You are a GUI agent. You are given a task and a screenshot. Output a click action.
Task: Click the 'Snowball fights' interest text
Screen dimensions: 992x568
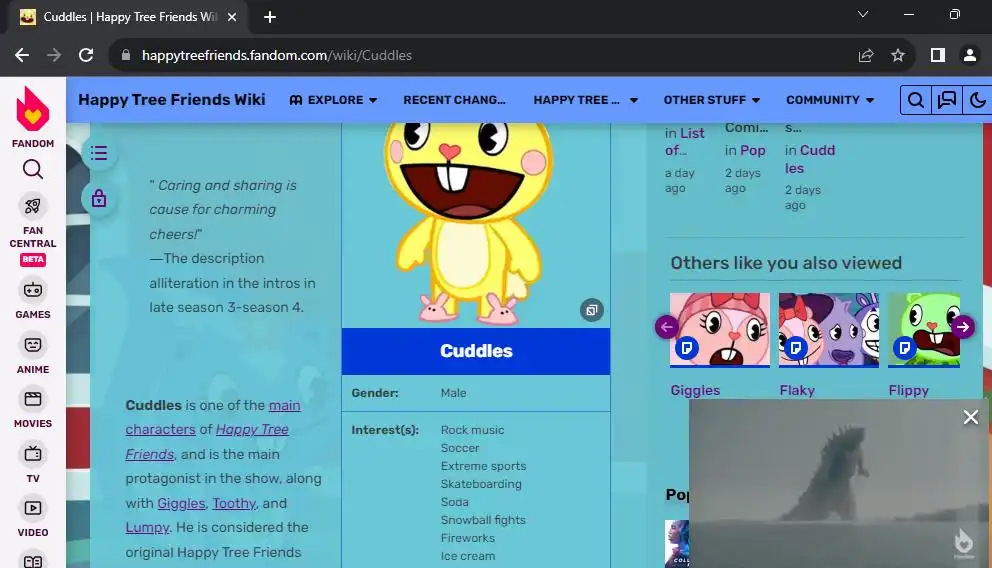click(483, 520)
